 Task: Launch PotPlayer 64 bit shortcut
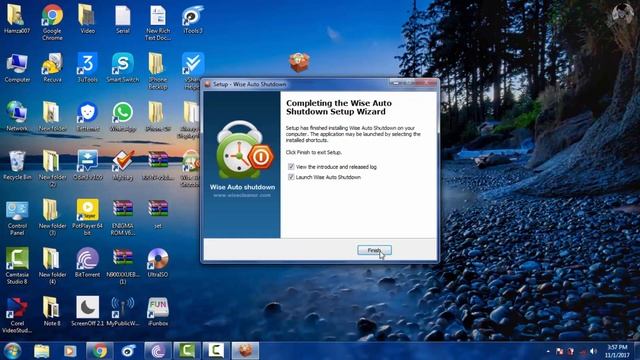pyautogui.click(x=87, y=218)
